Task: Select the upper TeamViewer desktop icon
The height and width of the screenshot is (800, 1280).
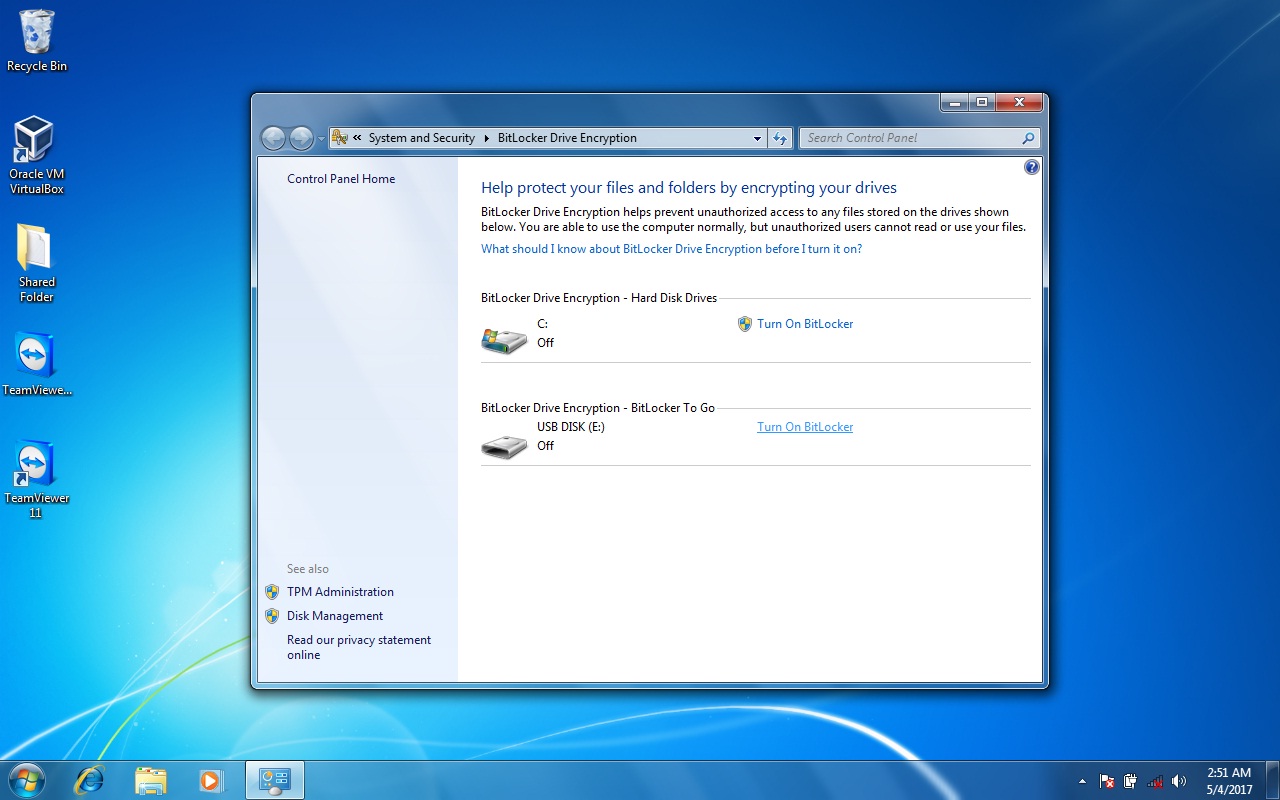Action: pyautogui.click(x=36, y=364)
